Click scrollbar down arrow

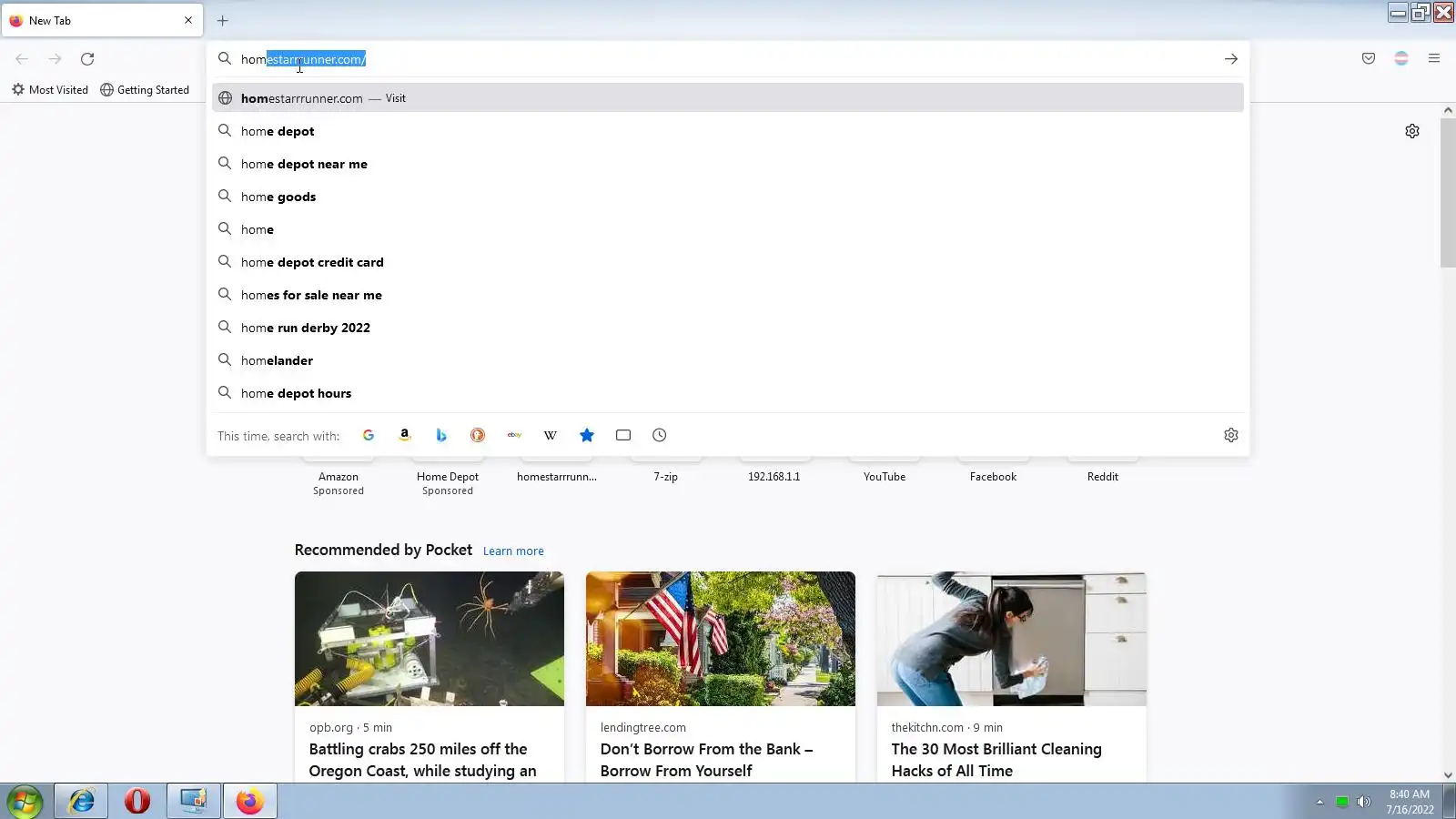[1448, 775]
